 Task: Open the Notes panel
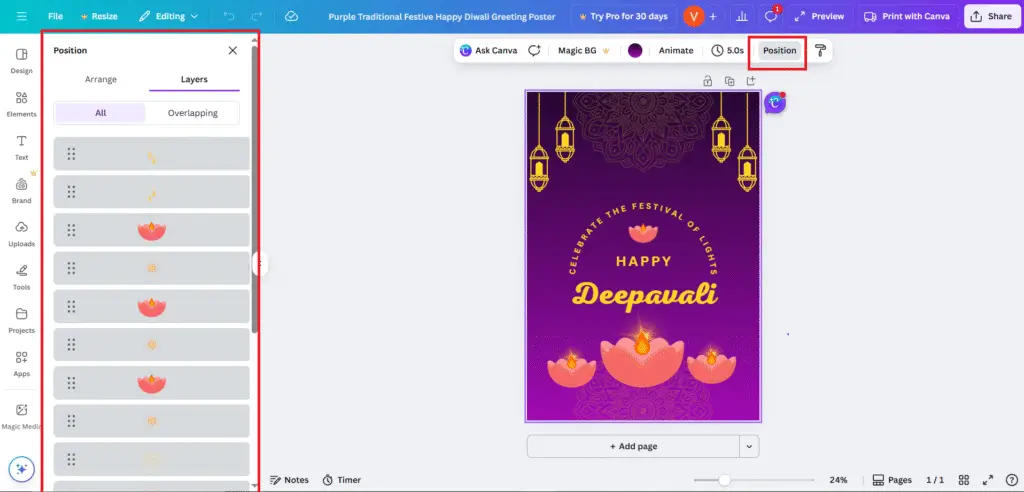[289, 480]
